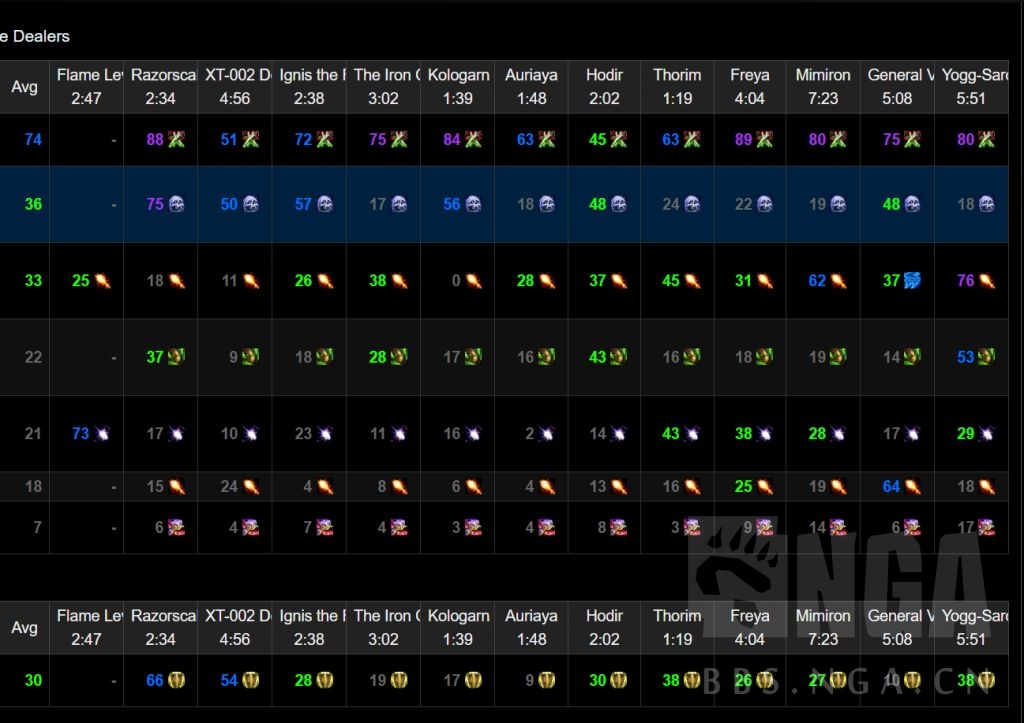This screenshot has height=723, width=1024.
Task: Click fire icon beside 24 in XT-002 column
Action: tap(251, 487)
